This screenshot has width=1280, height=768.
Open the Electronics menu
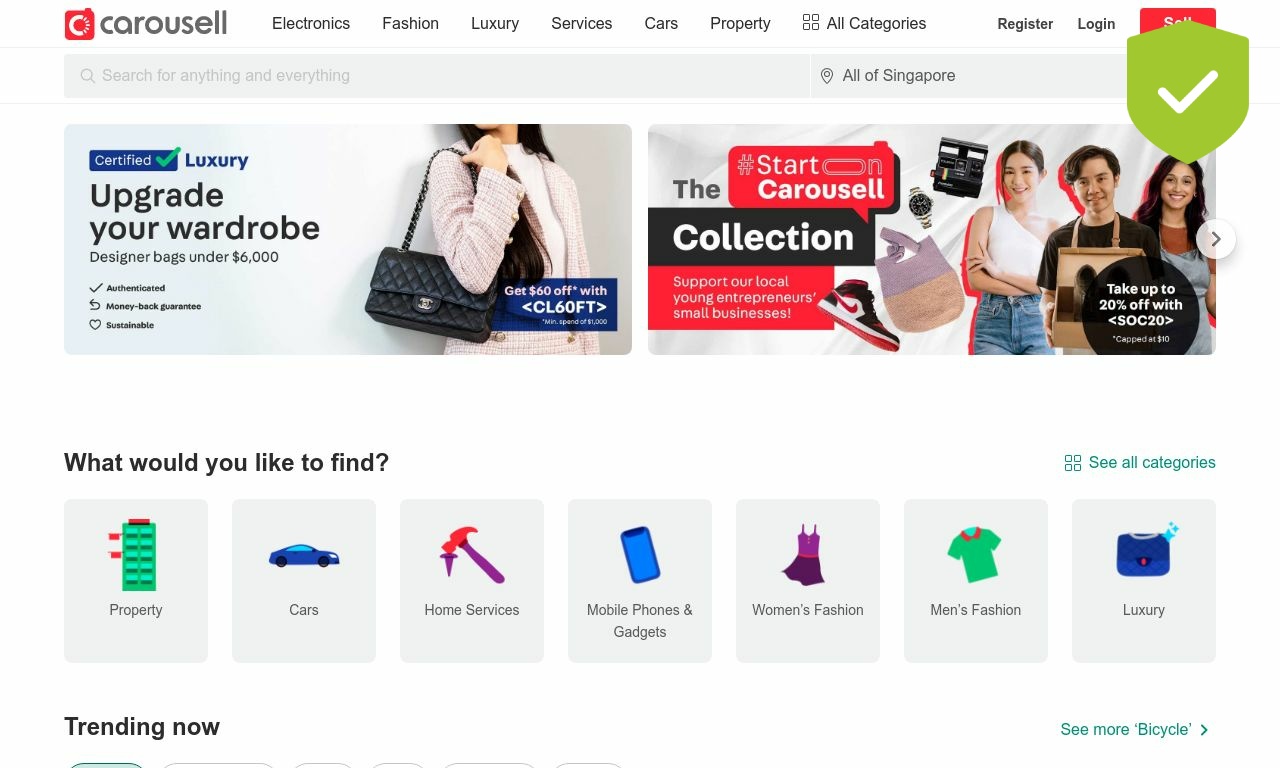(311, 23)
